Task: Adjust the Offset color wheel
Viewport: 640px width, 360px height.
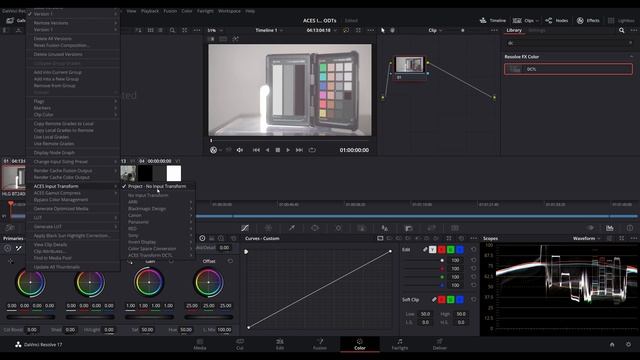Action: (x=209, y=282)
